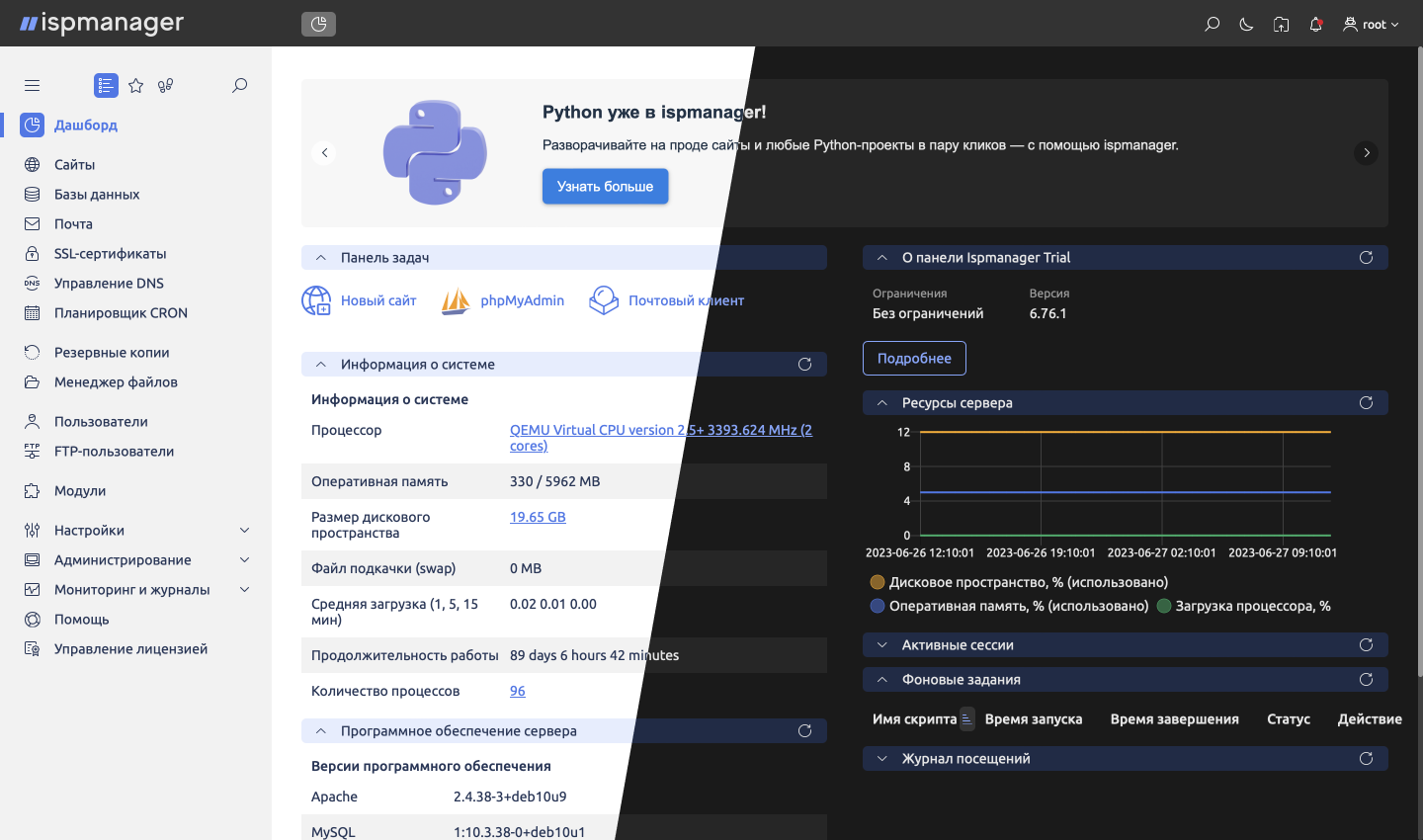The height and width of the screenshot is (840, 1423).
Task: Expand Настройки submenu chevron
Action: pyautogui.click(x=245, y=531)
